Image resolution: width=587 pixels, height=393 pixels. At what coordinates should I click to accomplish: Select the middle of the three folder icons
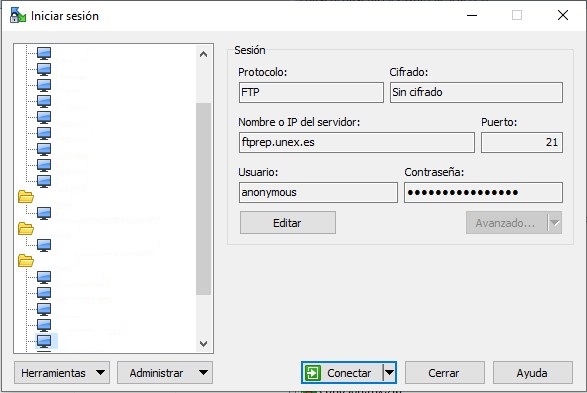pyautogui.click(x=26, y=229)
